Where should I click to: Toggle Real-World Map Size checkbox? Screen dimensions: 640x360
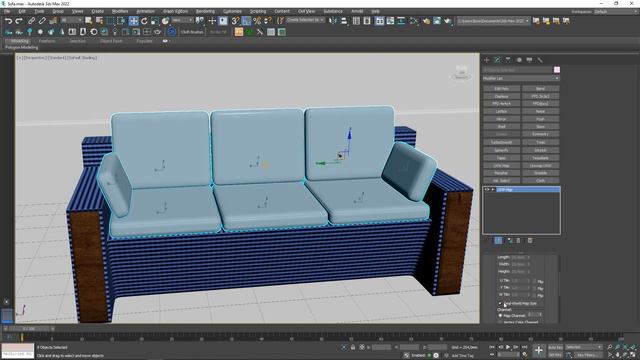tap(500, 304)
